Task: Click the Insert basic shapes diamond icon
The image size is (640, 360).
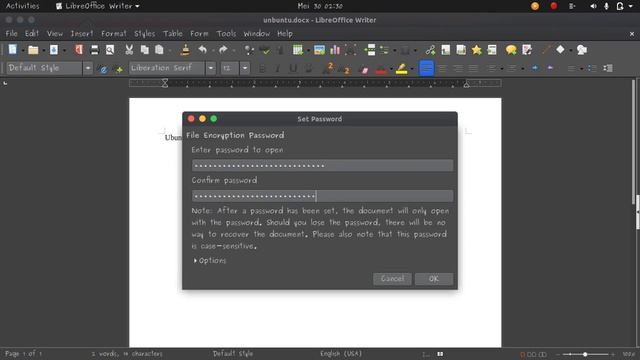Action: pyautogui.click(x=560, y=49)
